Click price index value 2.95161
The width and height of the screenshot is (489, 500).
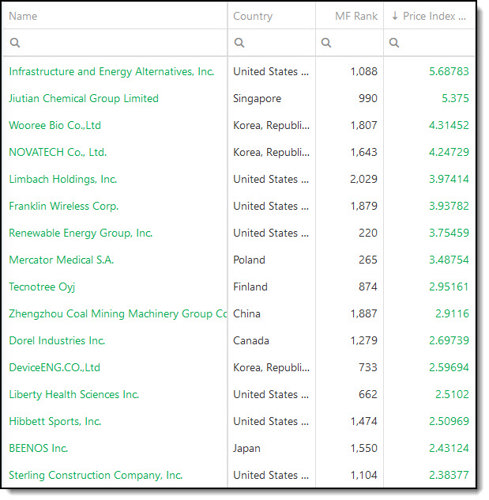click(x=449, y=287)
